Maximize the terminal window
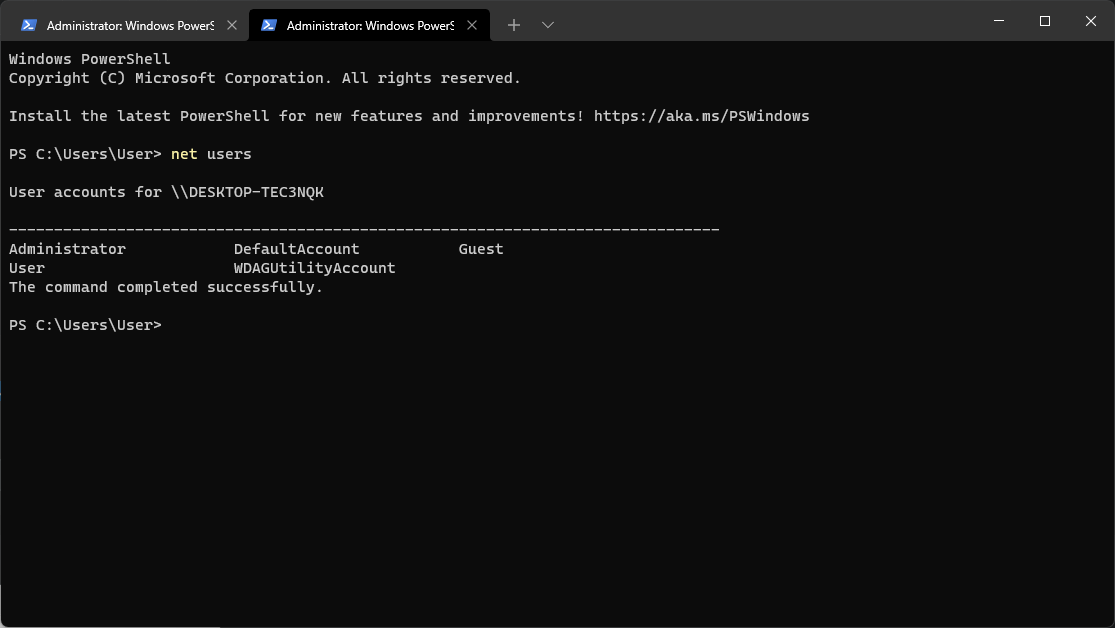This screenshot has height=628, width=1115. point(1045,21)
